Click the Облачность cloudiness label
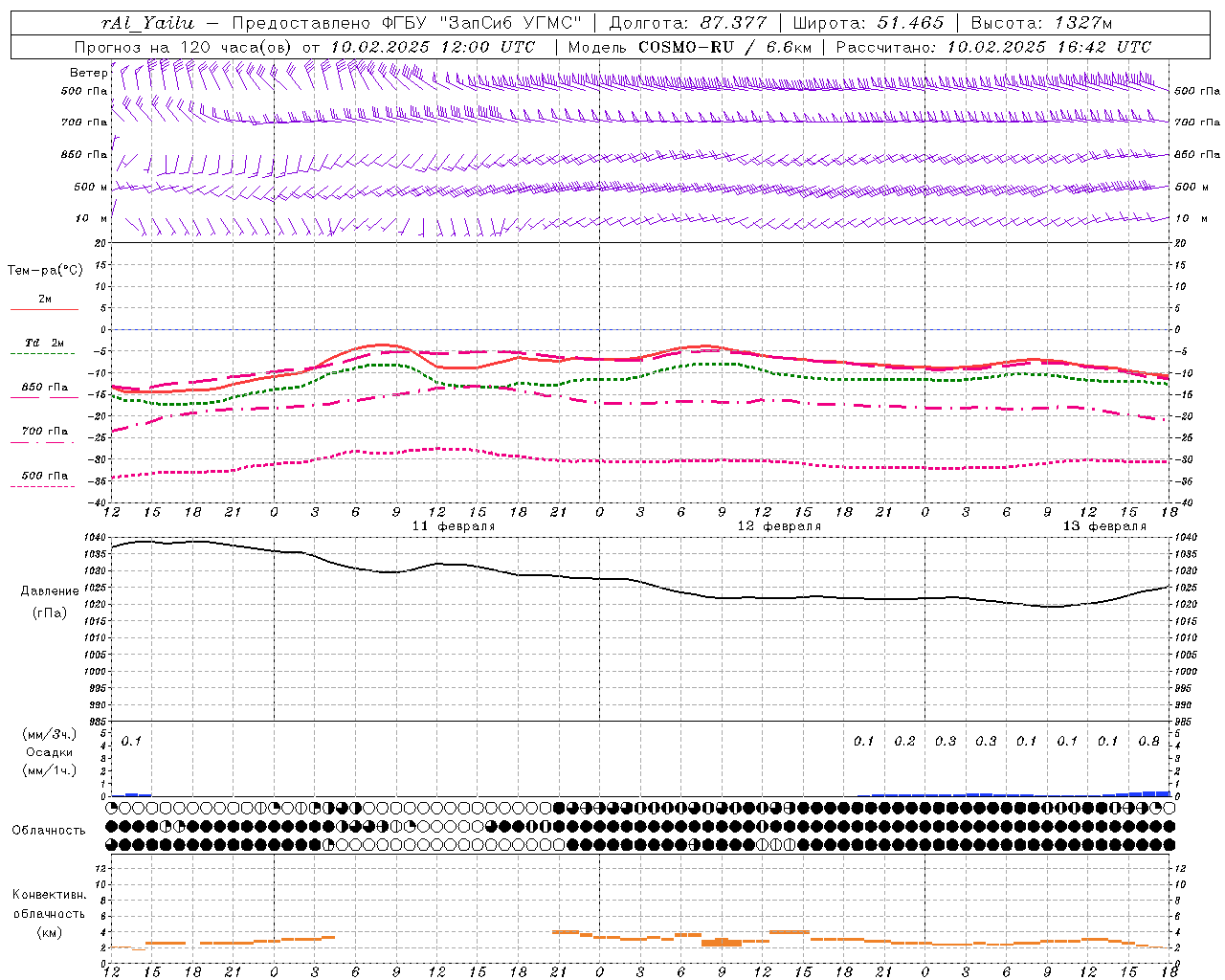Image resolution: width=1225 pixels, height=980 pixels. click(49, 831)
